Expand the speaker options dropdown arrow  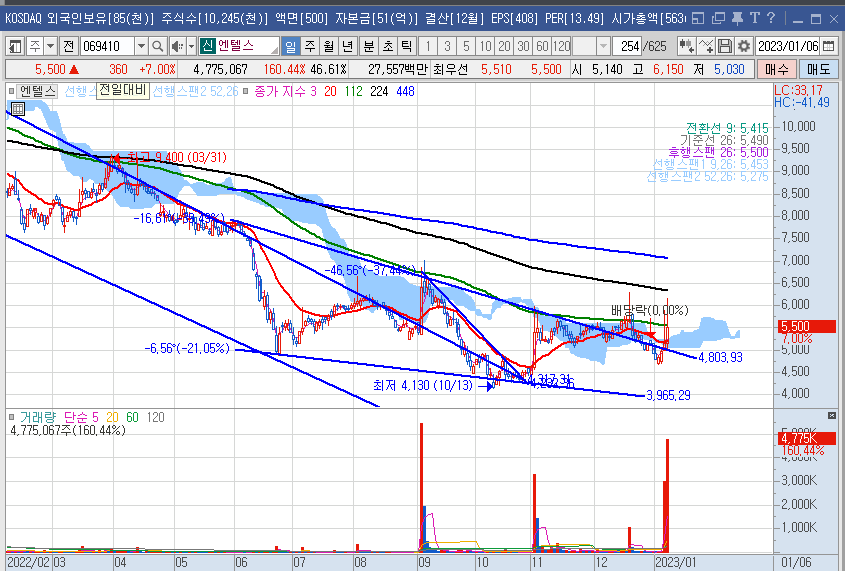click(191, 46)
